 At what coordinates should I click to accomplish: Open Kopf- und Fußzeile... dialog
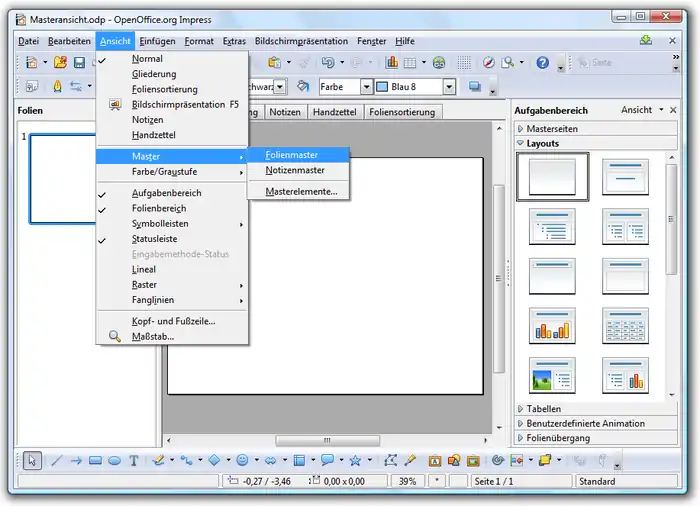coord(172,321)
